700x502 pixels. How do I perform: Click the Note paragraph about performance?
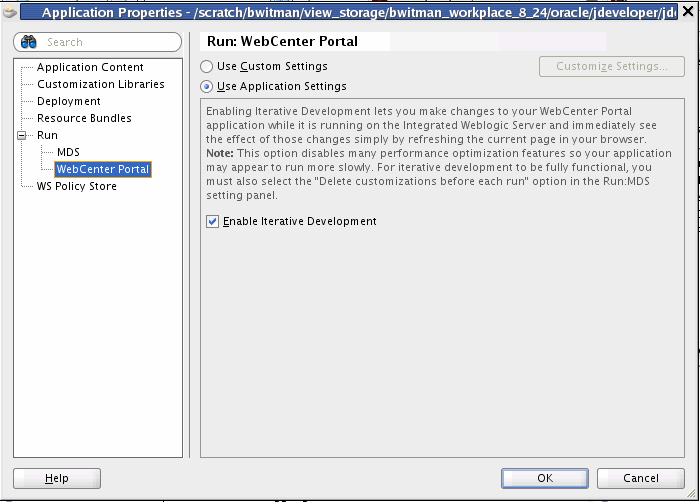click(x=438, y=174)
